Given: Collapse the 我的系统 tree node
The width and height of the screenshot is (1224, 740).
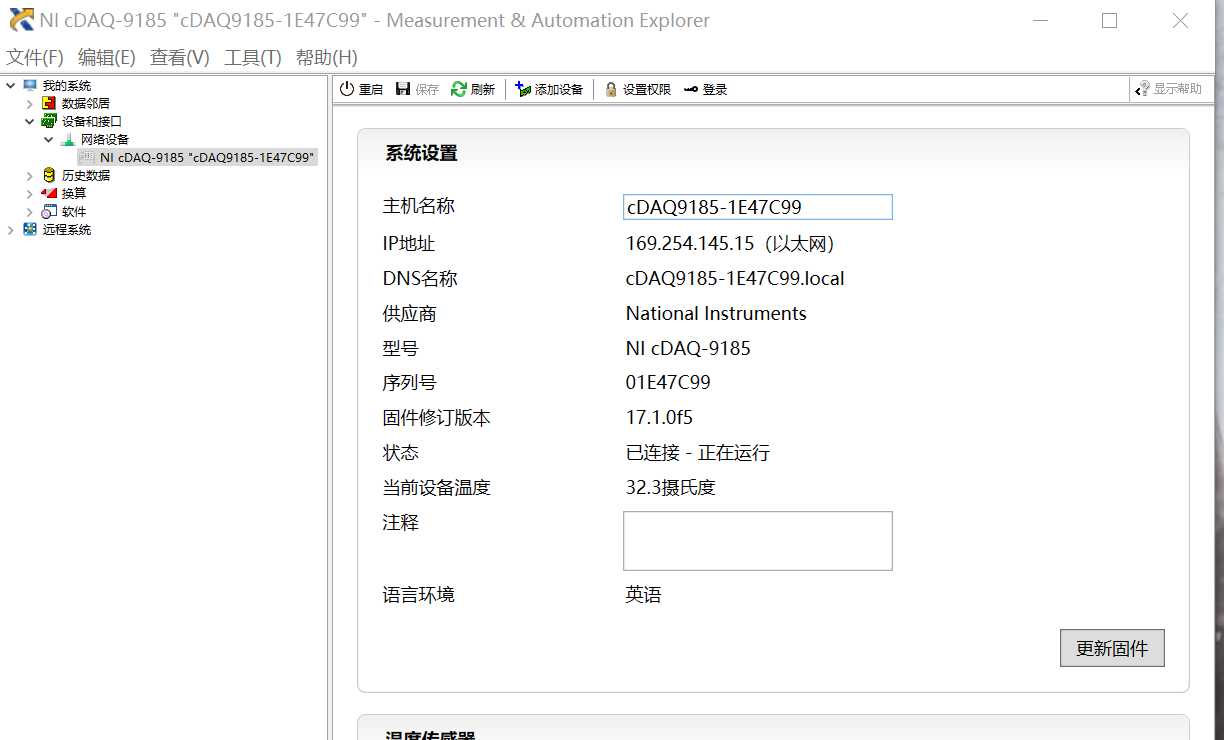Looking at the screenshot, I should (x=10, y=85).
